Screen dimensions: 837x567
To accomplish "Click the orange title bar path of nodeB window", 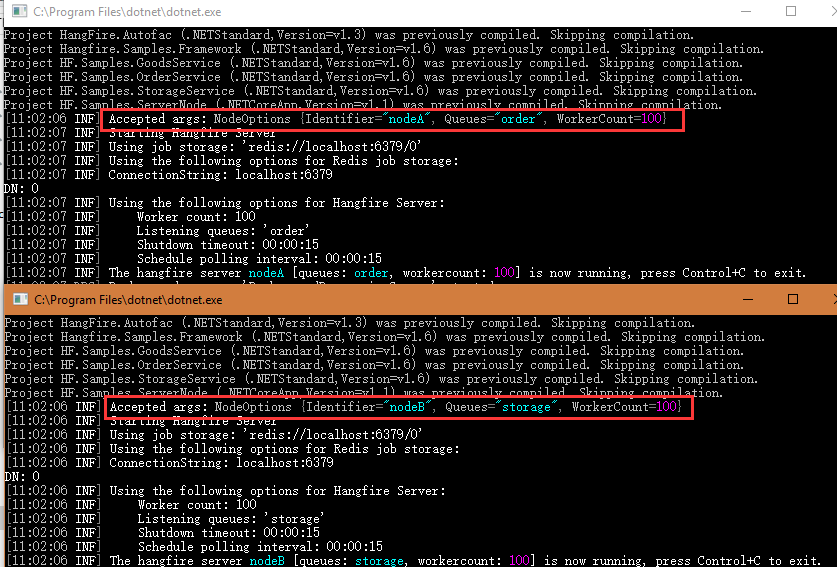I will [128, 300].
